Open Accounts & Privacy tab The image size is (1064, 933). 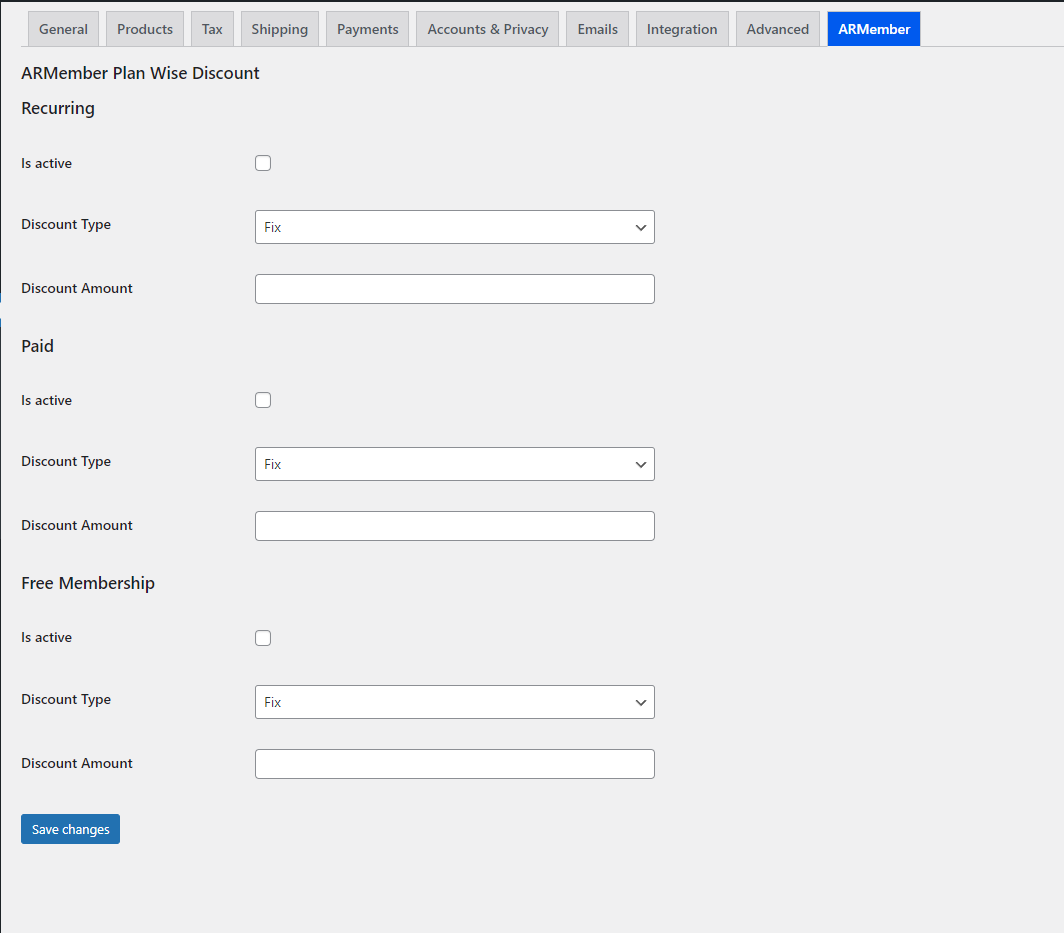(x=487, y=29)
